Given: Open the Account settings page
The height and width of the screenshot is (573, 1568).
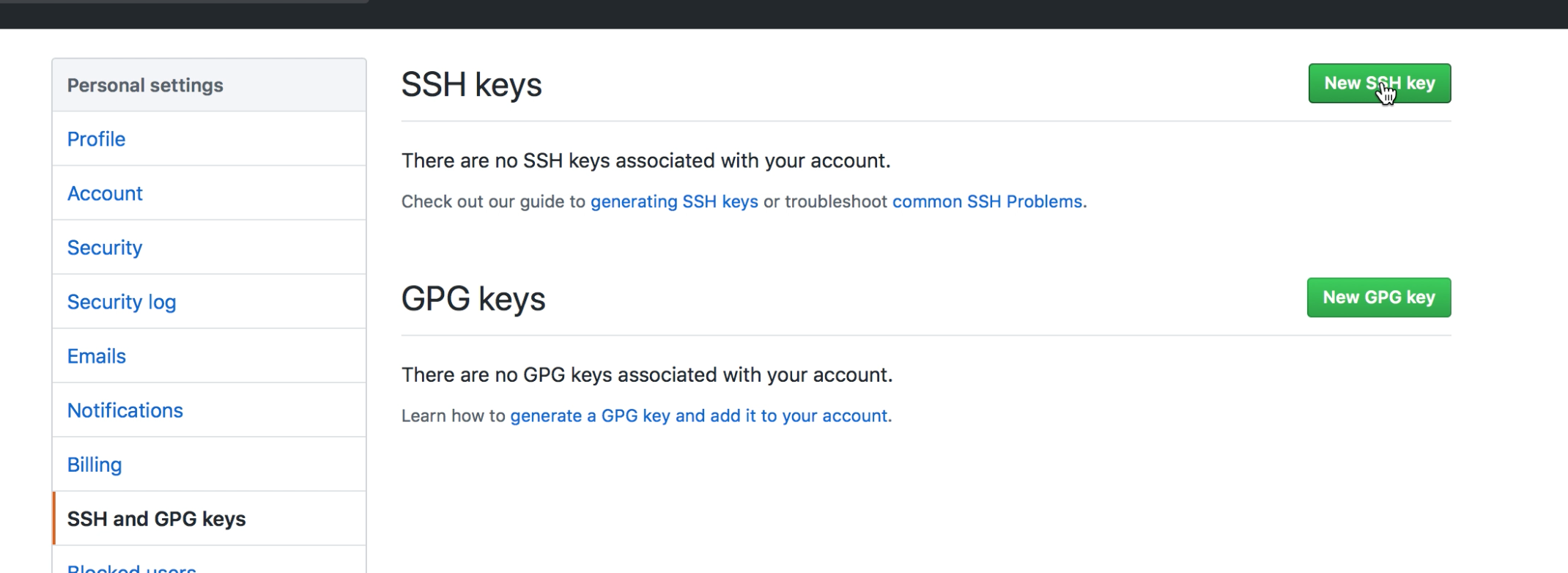Looking at the screenshot, I should (x=105, y=193).
